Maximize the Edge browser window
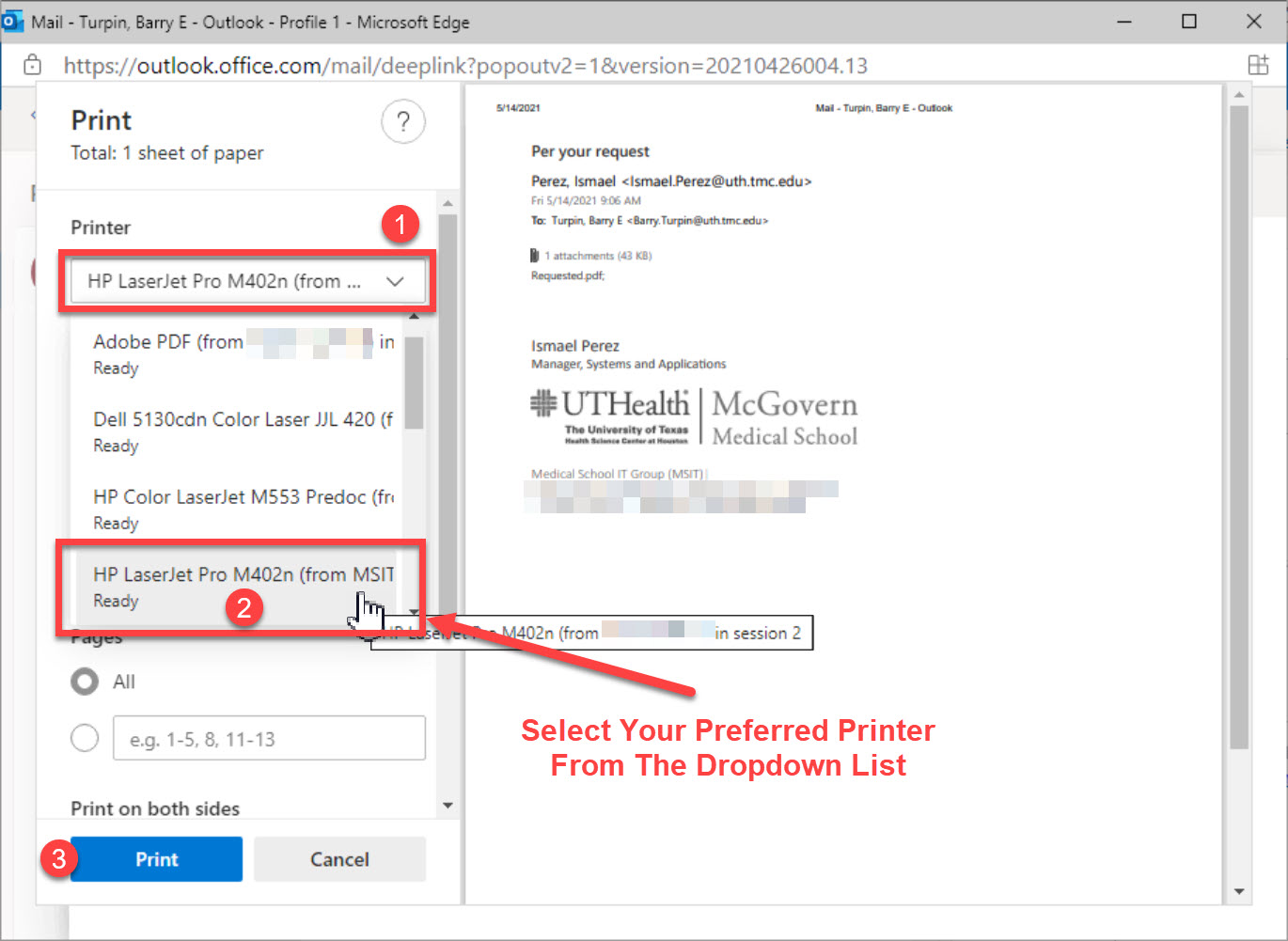1288x941 pixels. point(1188,22)
